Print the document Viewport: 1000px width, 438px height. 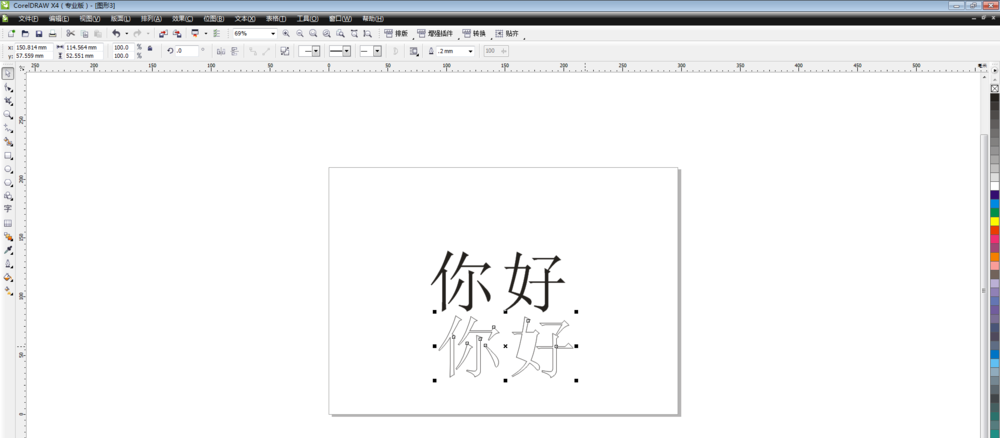coord(52,33)
